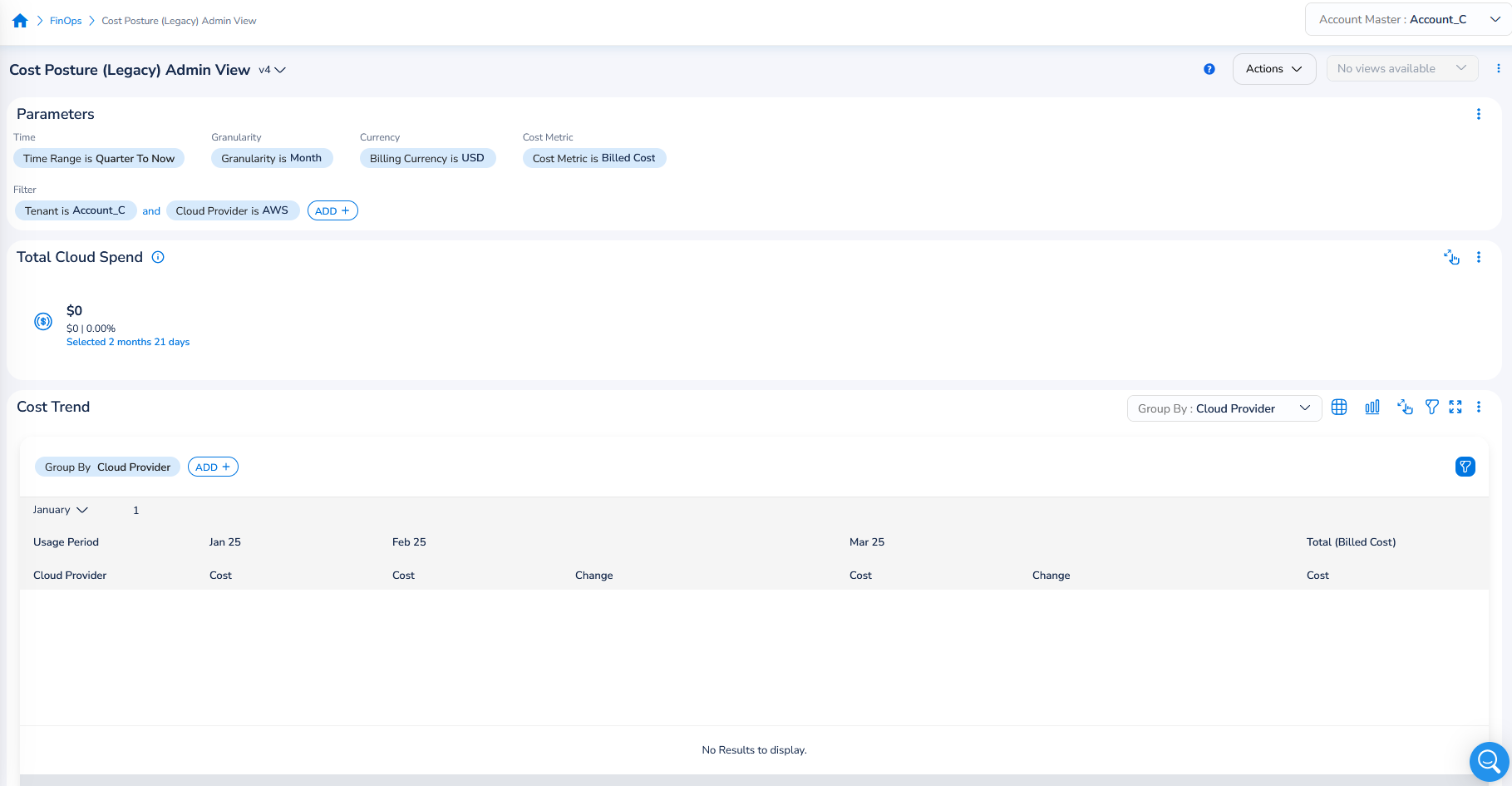
Task: Click the Cost Trend panel title
Action: [x=53, y=407]
